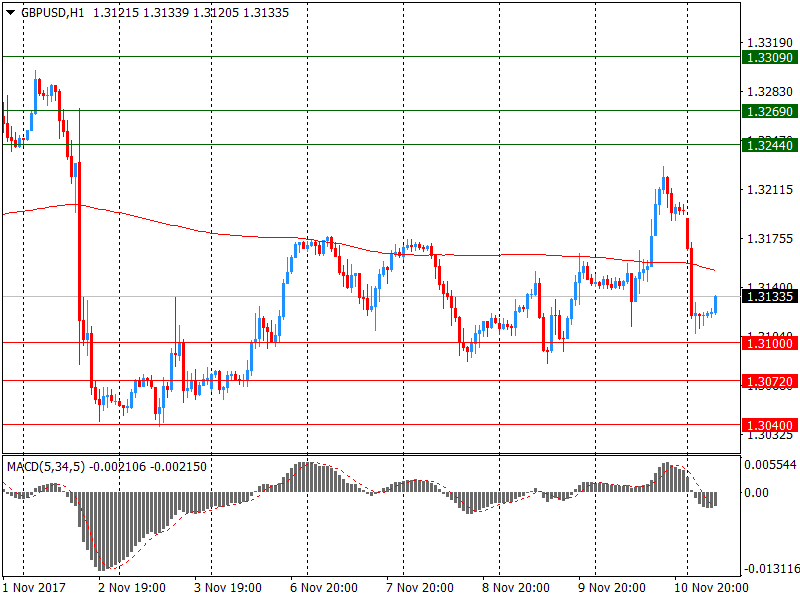Click the 1.33190 price scale value
Image resolution: width=800 pixels, height=600 pixels.
tap(770, 43)
